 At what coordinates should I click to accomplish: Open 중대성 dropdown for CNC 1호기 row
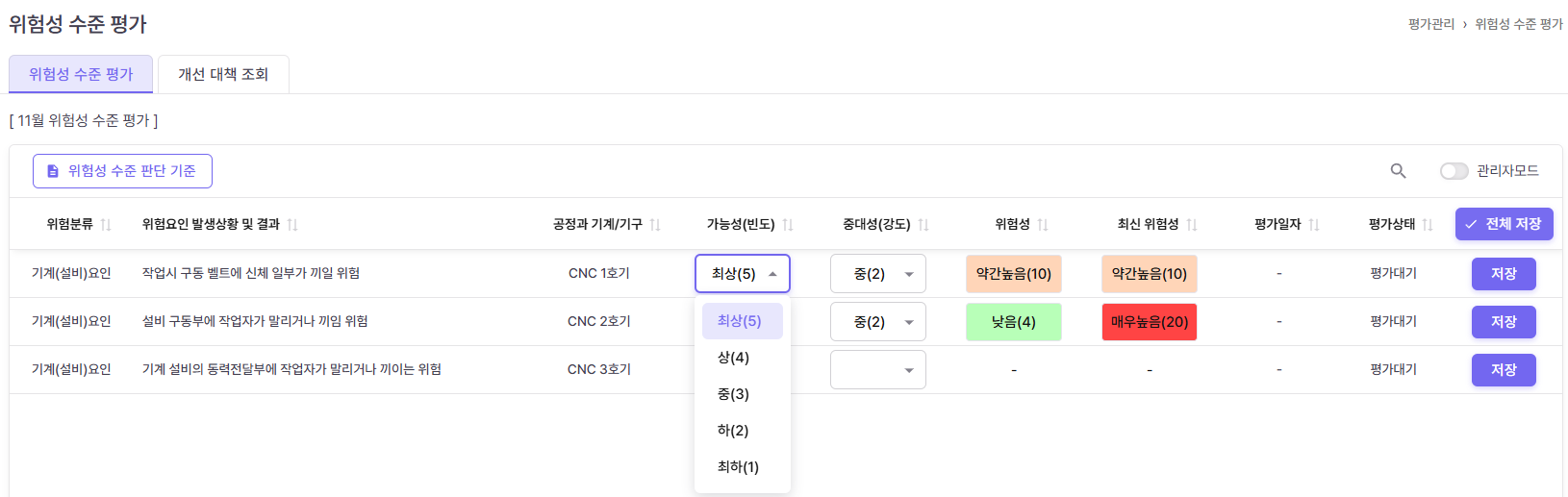click(x=877, y=274)
